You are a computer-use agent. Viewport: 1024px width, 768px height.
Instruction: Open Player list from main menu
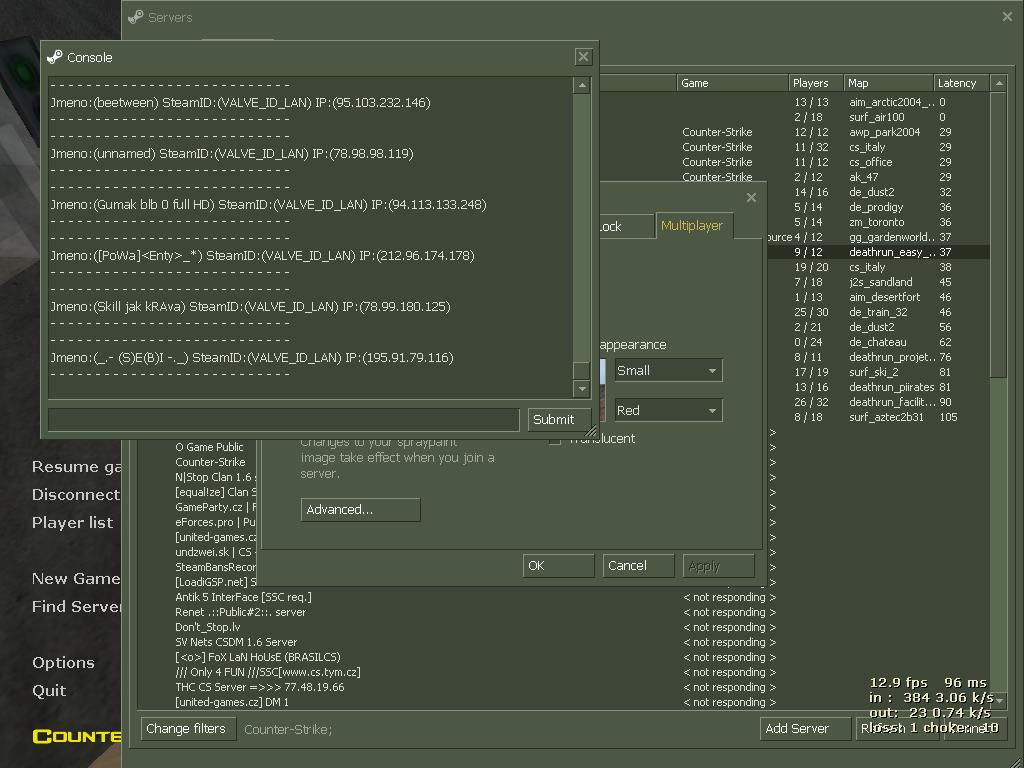pos(72,522)
